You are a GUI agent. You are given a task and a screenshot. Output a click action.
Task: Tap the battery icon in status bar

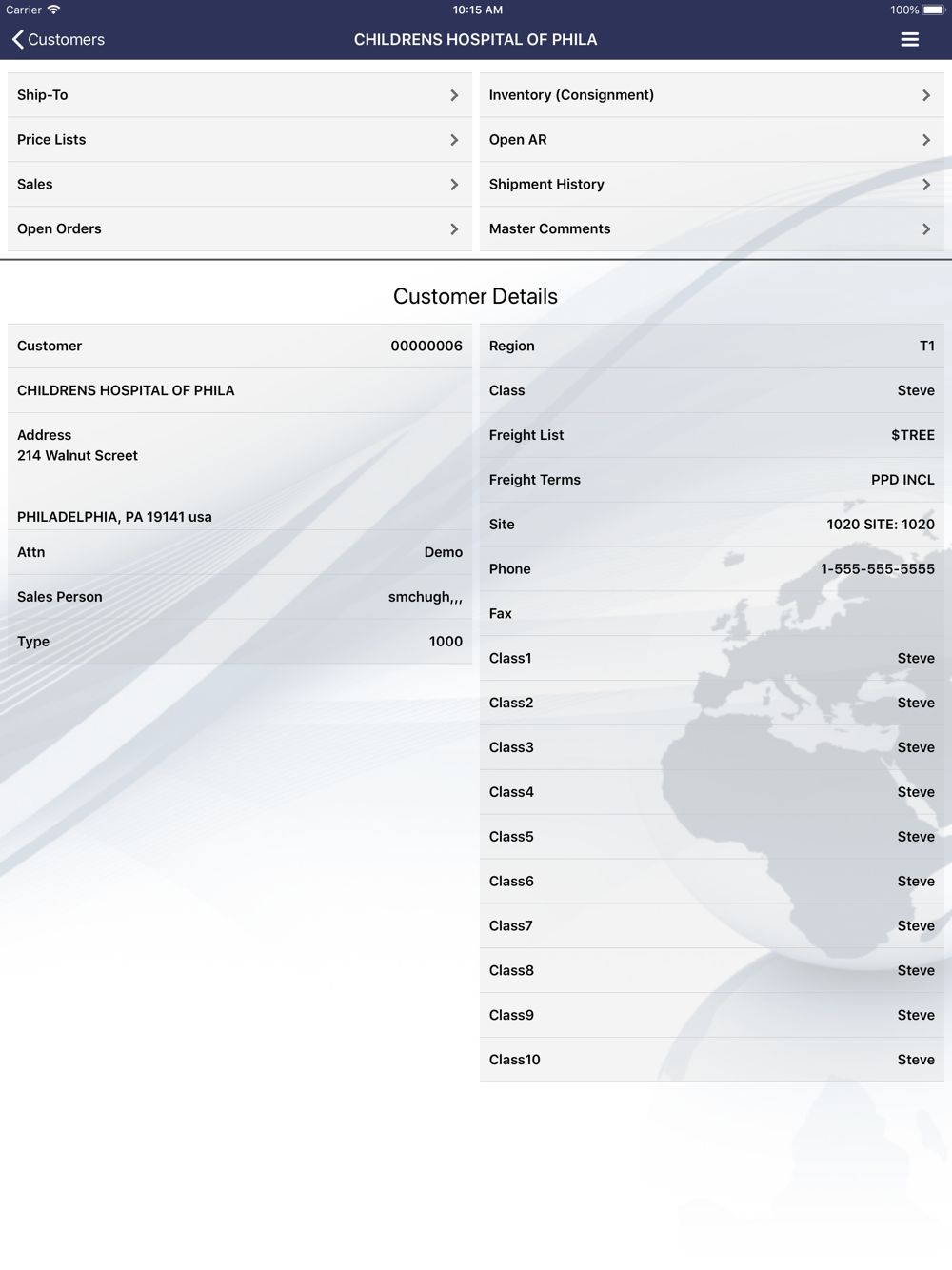click(x=934, y=10)
